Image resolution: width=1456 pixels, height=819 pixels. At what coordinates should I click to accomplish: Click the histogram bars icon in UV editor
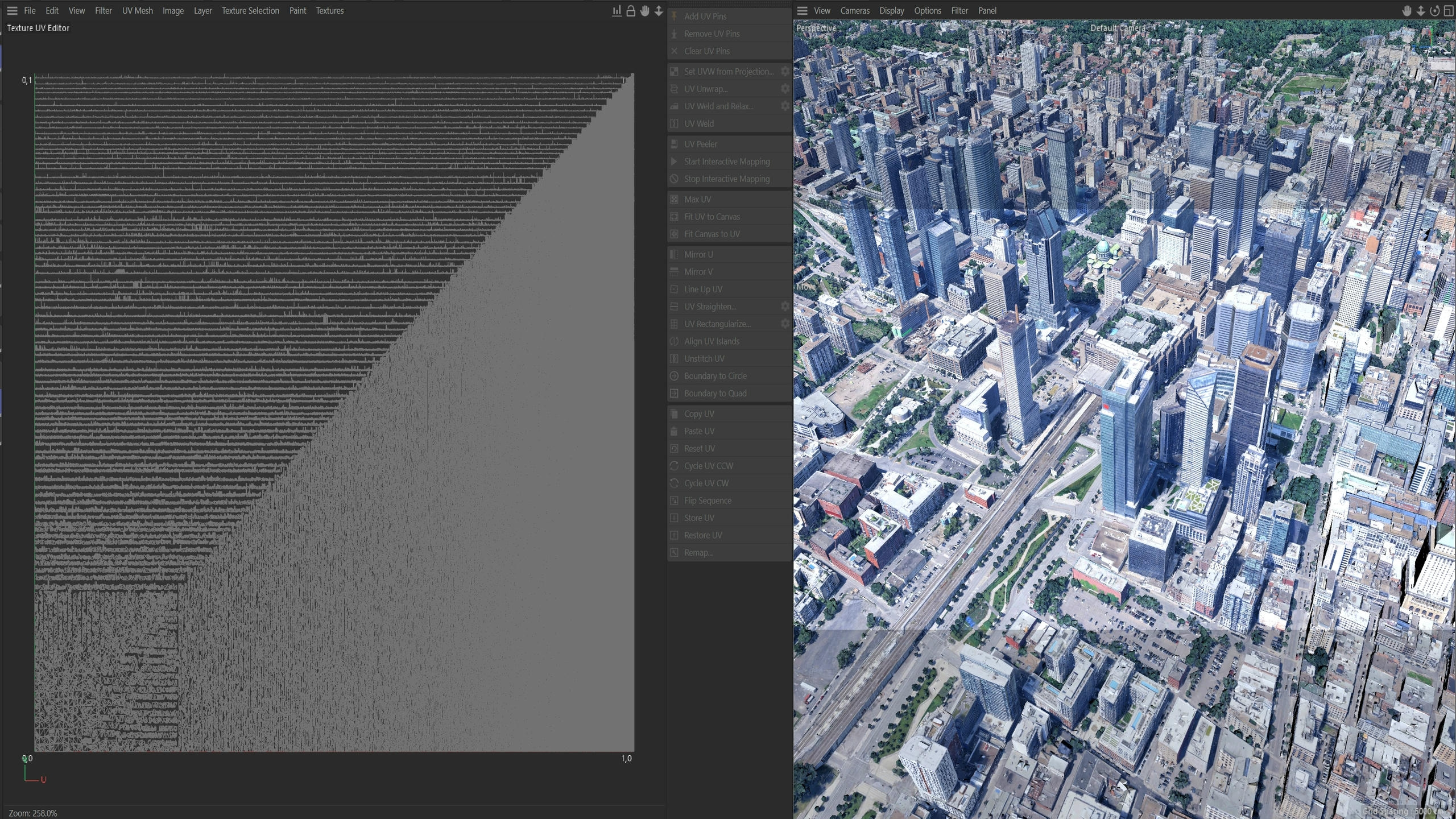pyautogui.click(x=617, y=11)
